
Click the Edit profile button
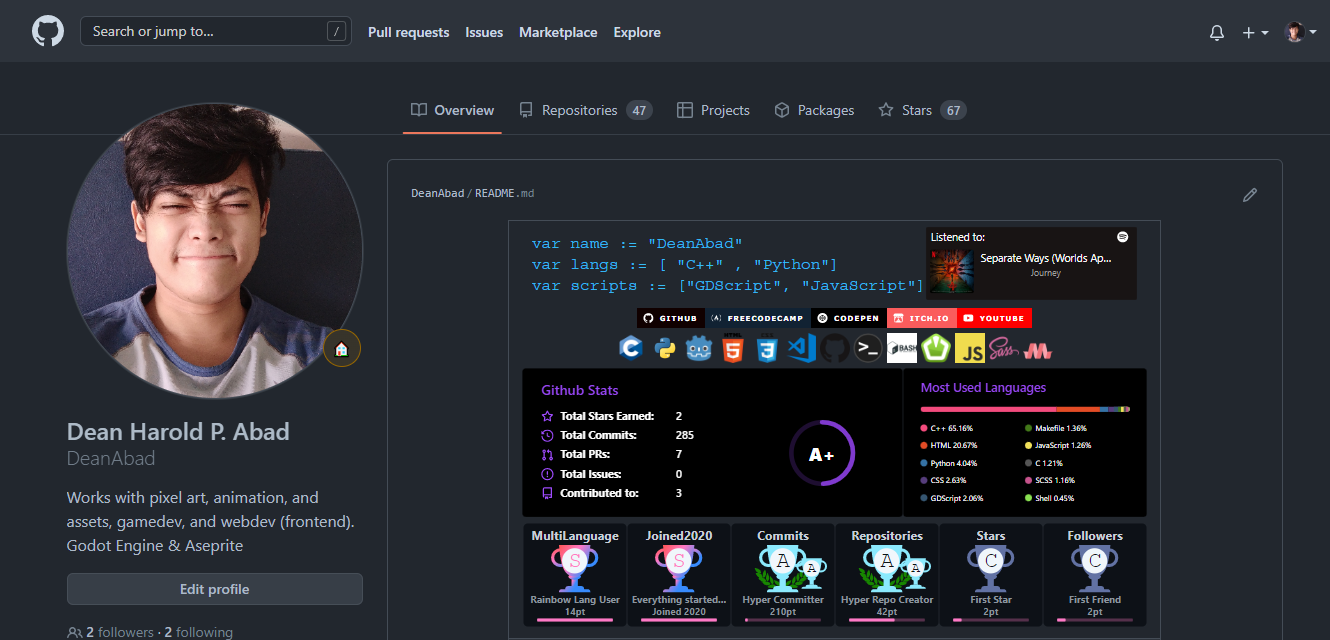click(x=214, y=589)
